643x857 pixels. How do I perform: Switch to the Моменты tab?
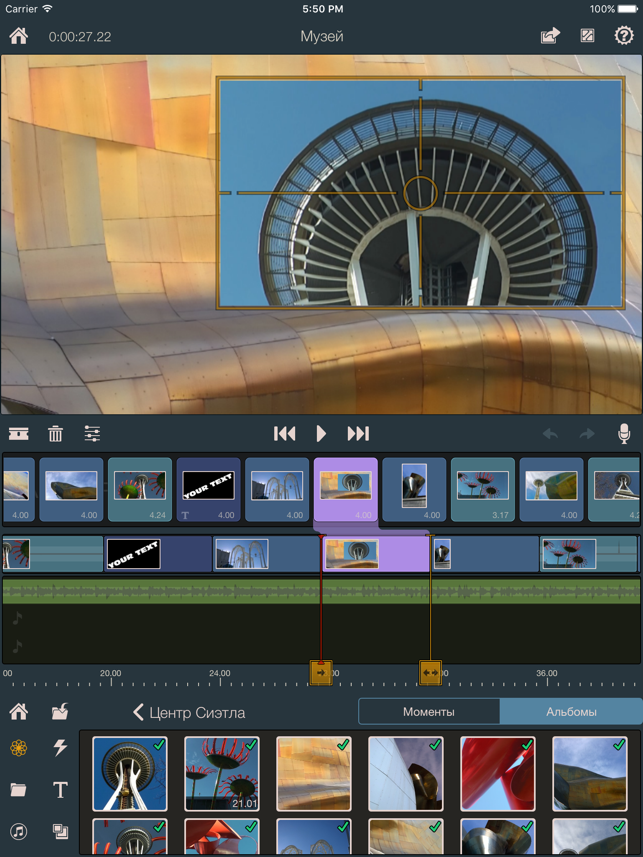429,712
